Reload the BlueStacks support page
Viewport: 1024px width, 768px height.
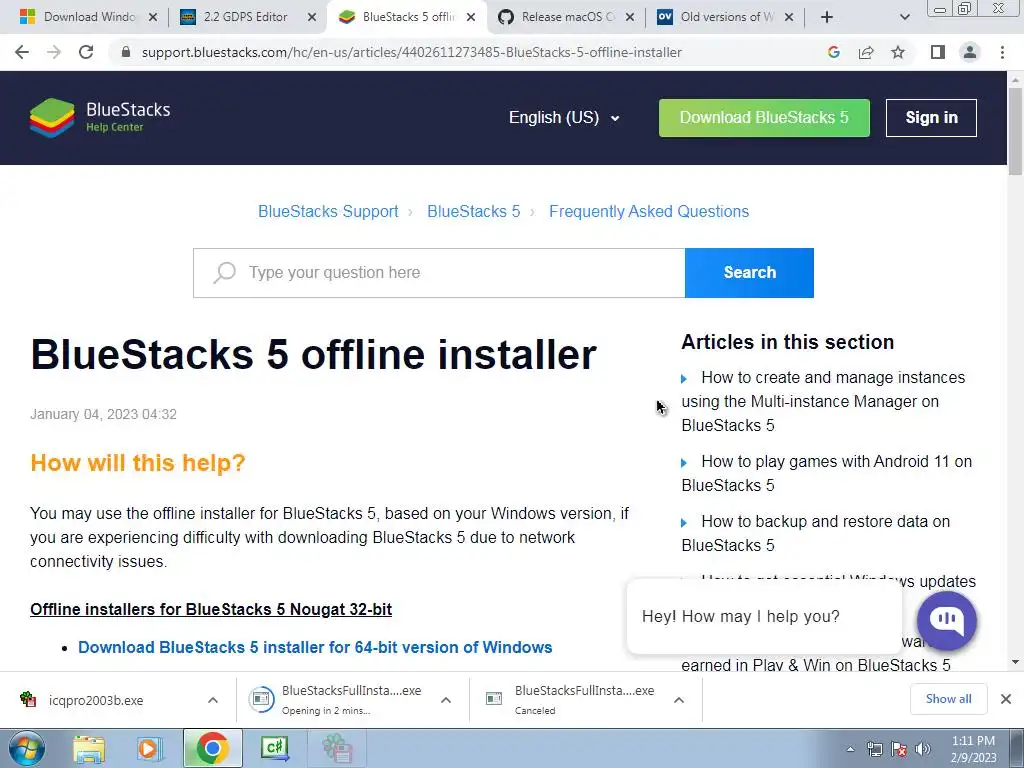click(x=86, y=52)
